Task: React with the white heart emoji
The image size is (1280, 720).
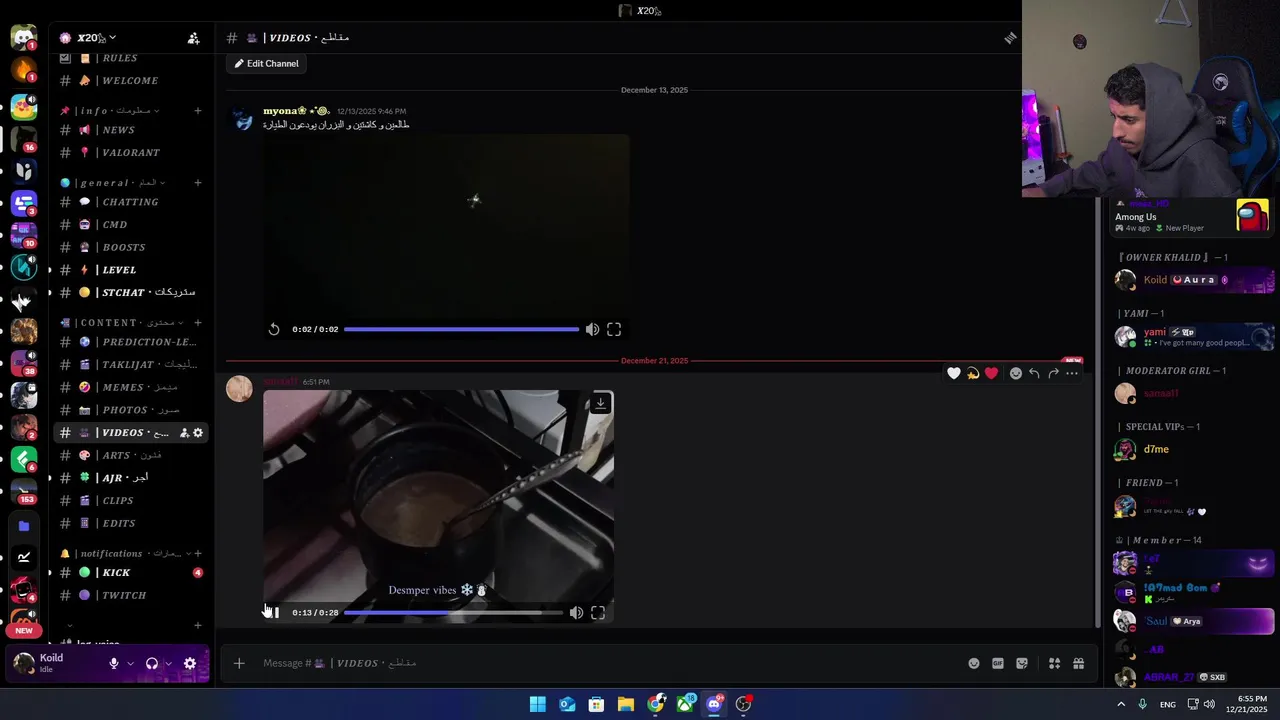Action: pos(954,373)
